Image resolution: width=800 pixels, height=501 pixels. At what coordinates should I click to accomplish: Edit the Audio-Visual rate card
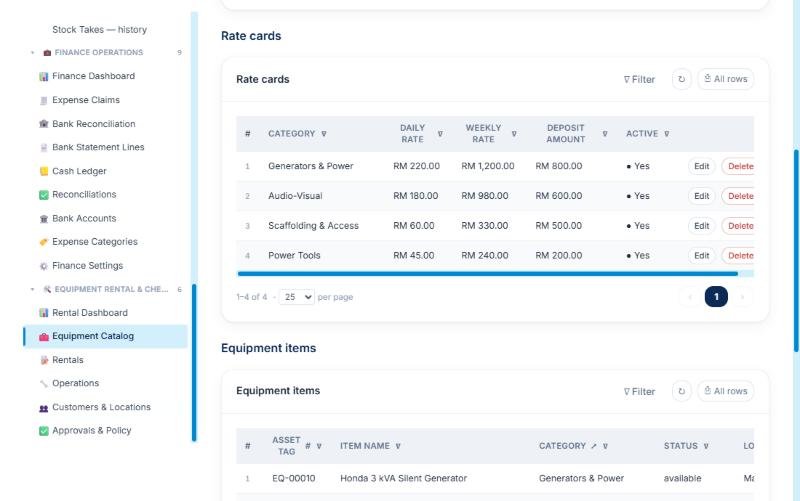tap(702, 196)
